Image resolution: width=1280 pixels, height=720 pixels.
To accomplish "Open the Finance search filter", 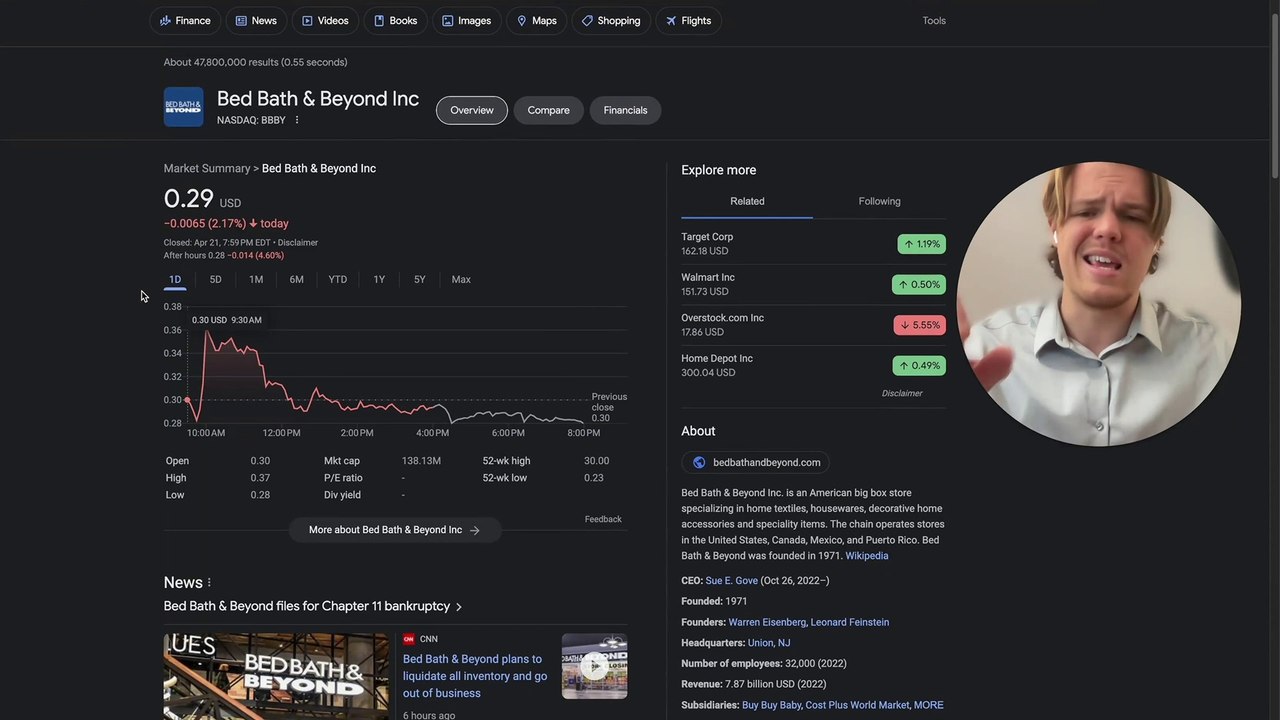I will point(185,21).
